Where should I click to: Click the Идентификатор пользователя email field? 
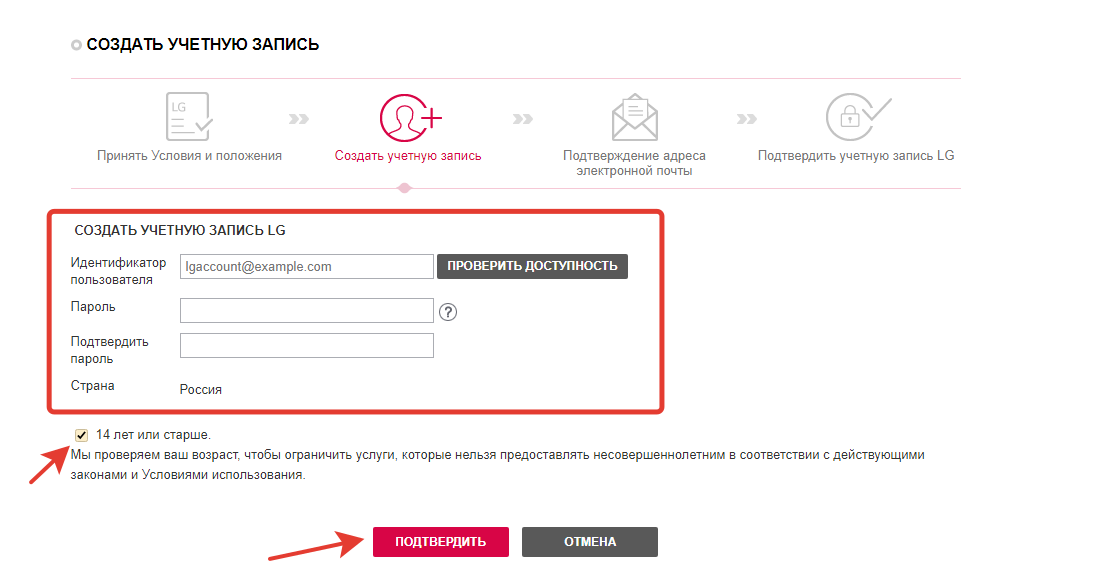point(306,266)
